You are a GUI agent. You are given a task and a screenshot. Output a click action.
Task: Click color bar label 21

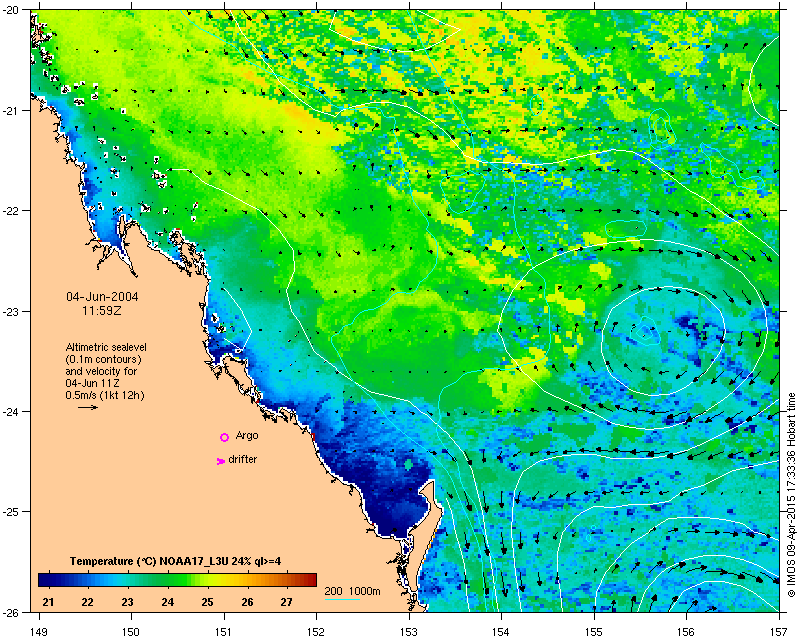pyautogui.click(x=48, y=602)
